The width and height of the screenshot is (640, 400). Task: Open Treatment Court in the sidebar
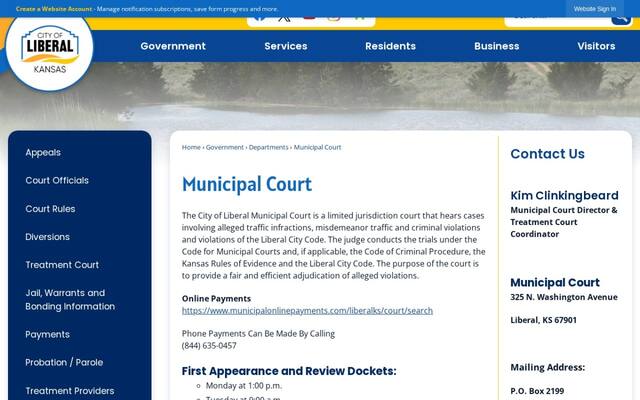tap(62, 265)
